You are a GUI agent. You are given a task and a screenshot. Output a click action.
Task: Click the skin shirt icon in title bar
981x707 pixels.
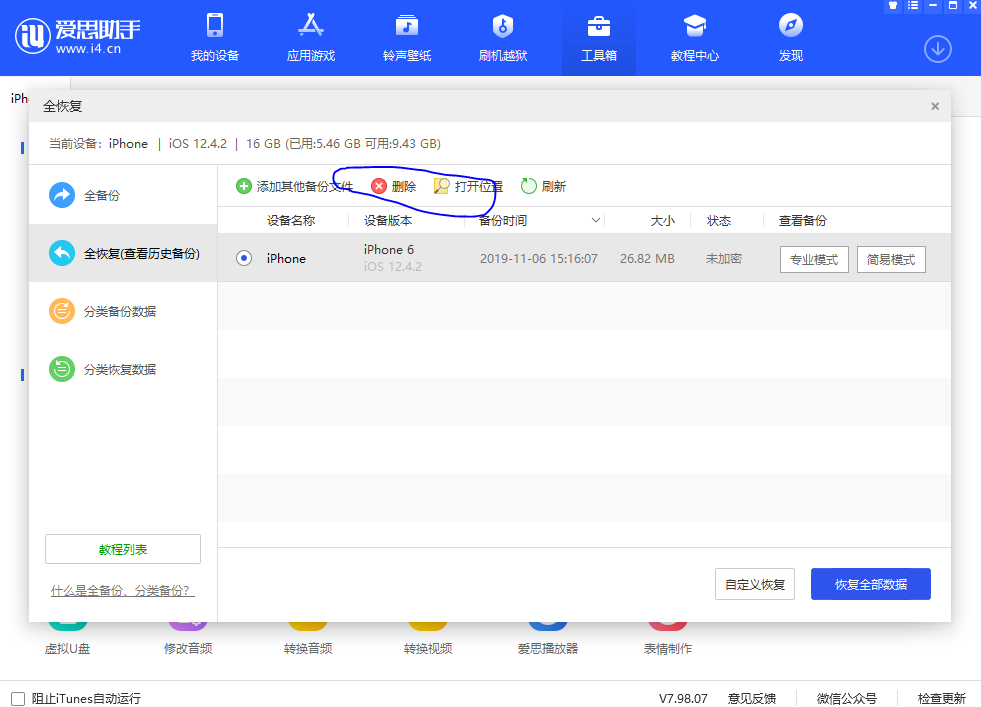click(x=893, y=5)
